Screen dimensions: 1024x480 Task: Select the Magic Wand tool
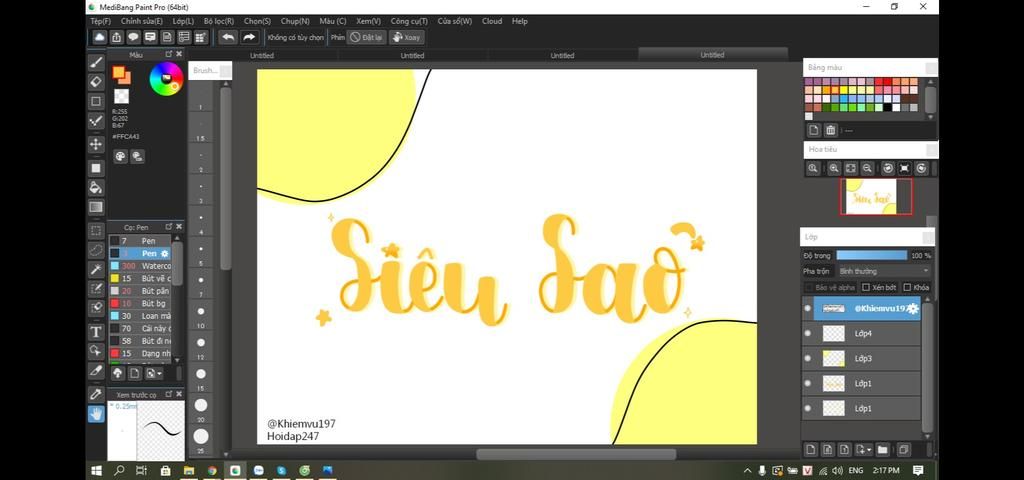[96, 269]
